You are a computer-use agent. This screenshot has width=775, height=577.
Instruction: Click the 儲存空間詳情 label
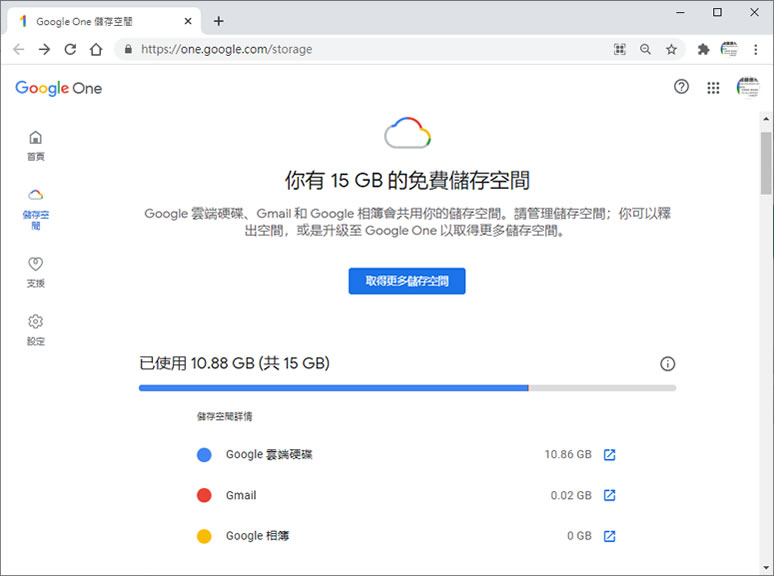[224, 416]
